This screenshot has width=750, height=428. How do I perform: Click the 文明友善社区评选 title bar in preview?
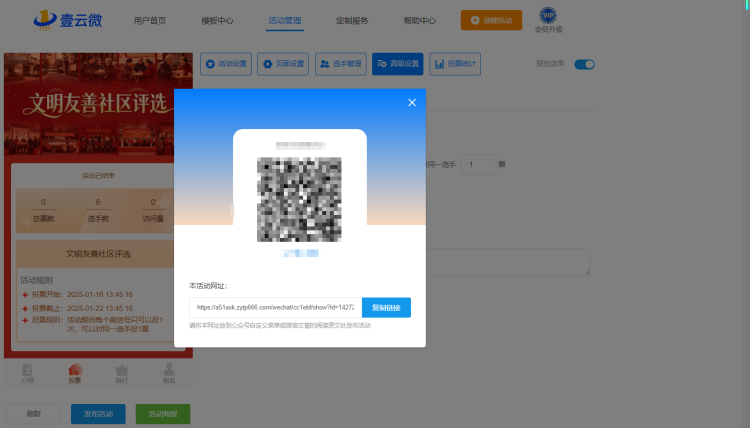[x=96, y=254]
